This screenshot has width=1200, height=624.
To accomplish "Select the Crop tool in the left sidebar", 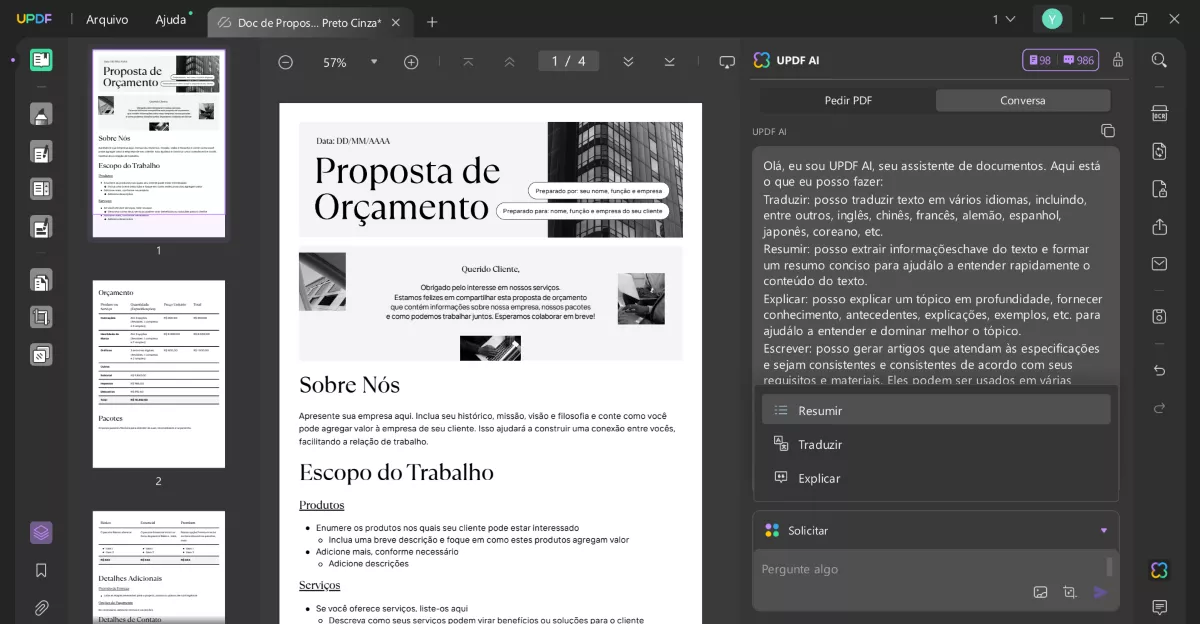I will (41, 316).
